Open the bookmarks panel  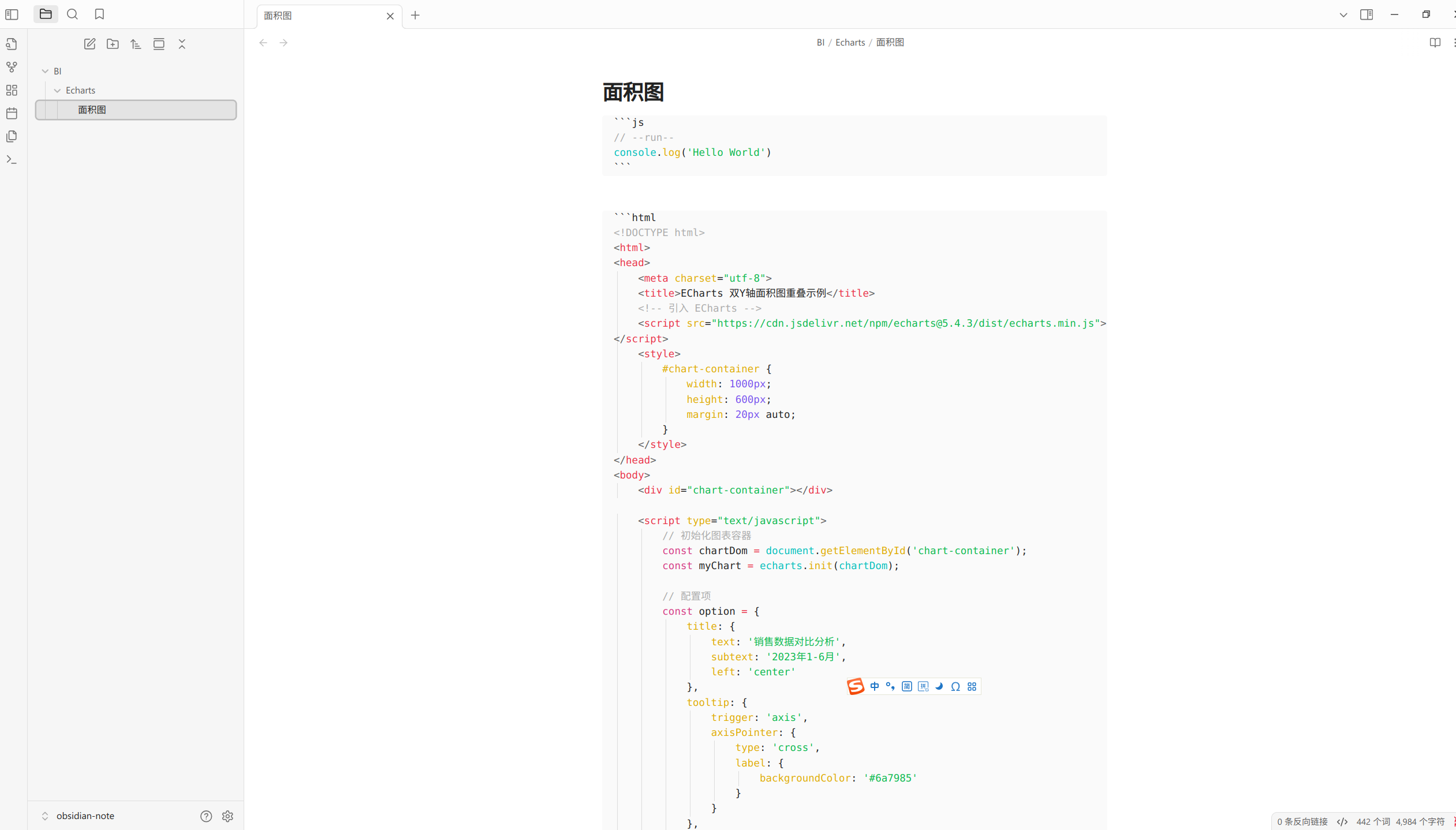[x=99, y=14]
